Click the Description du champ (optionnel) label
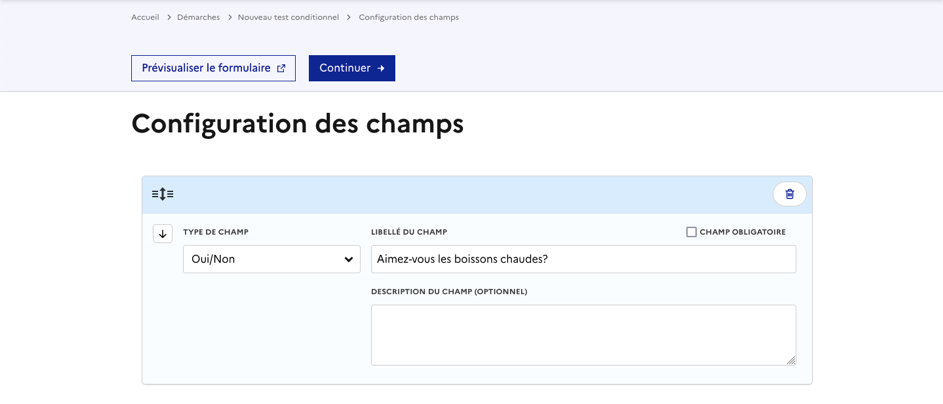This screenshot has height=404, width=943. point(449,292)
